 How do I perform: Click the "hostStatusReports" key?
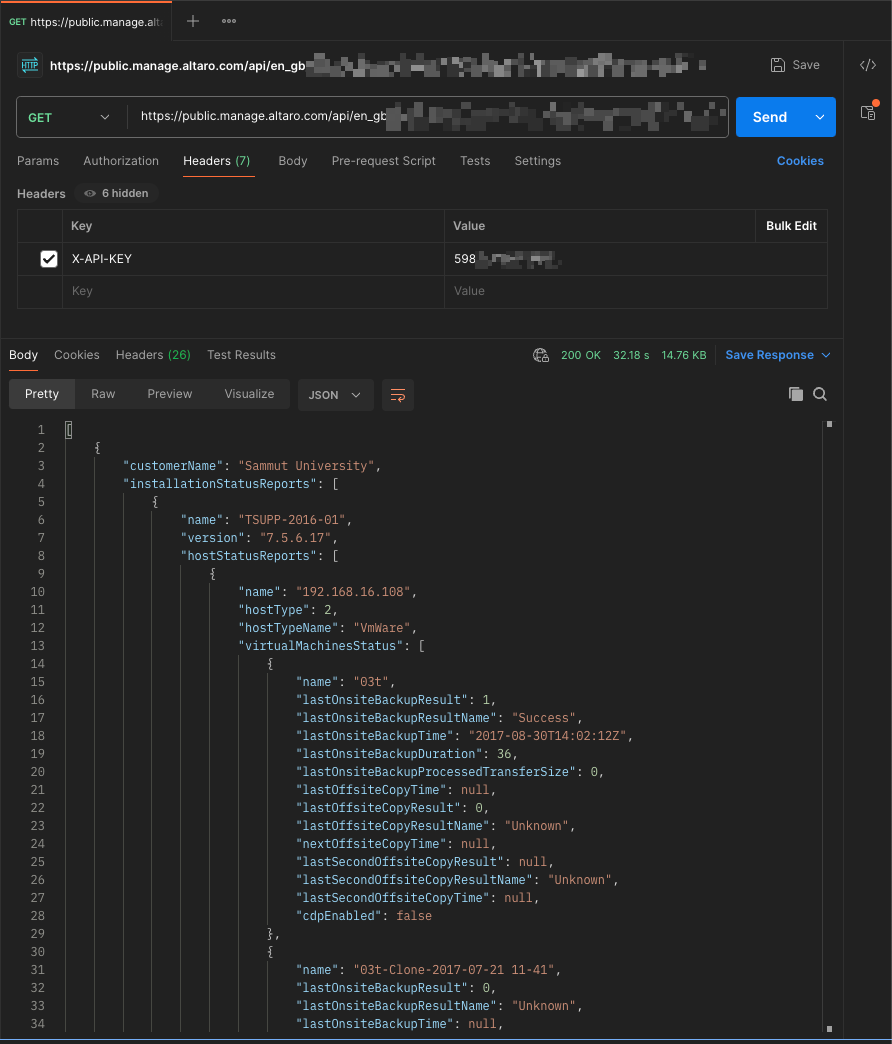(248, 556)
